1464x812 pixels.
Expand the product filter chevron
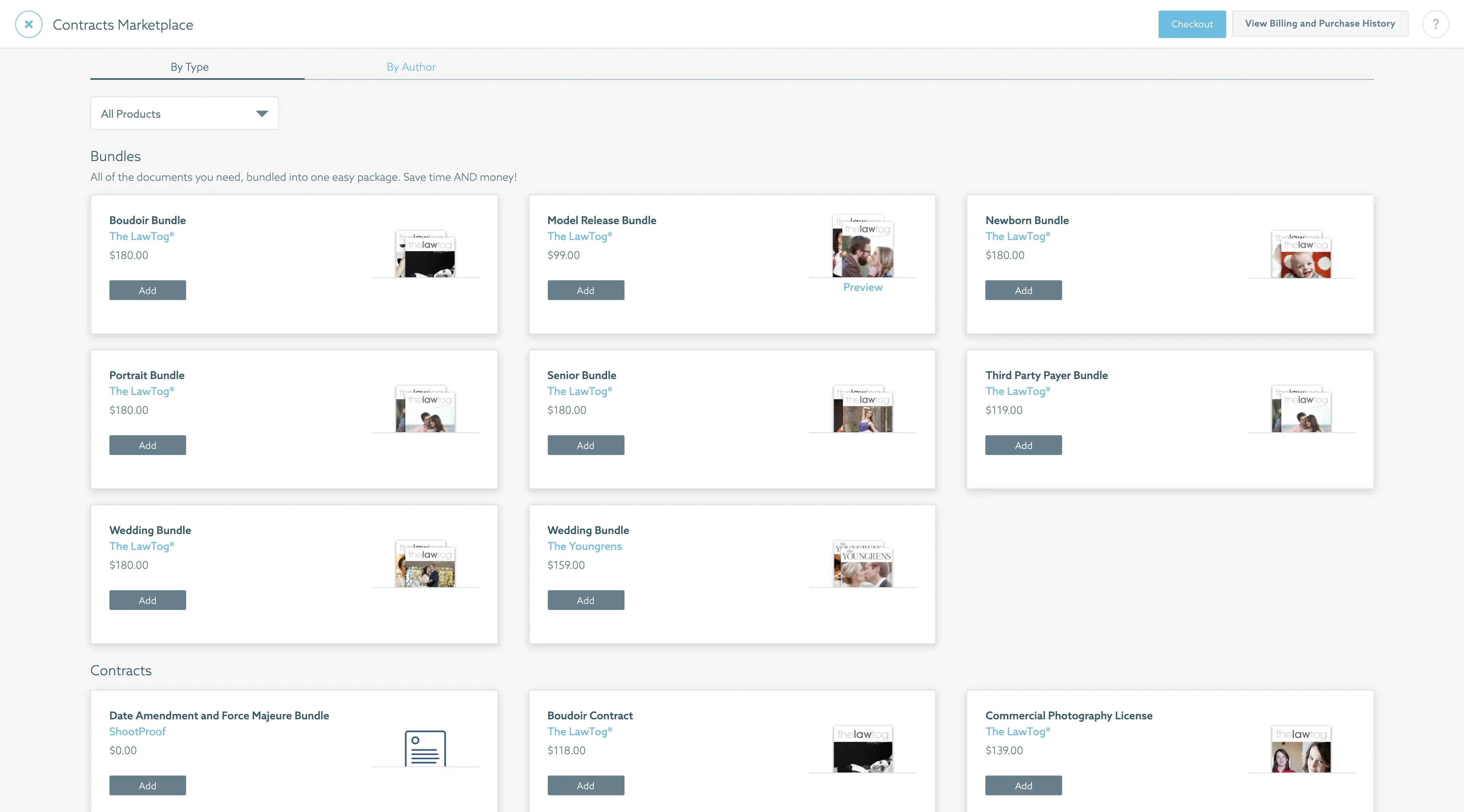(x=261, y=113)
